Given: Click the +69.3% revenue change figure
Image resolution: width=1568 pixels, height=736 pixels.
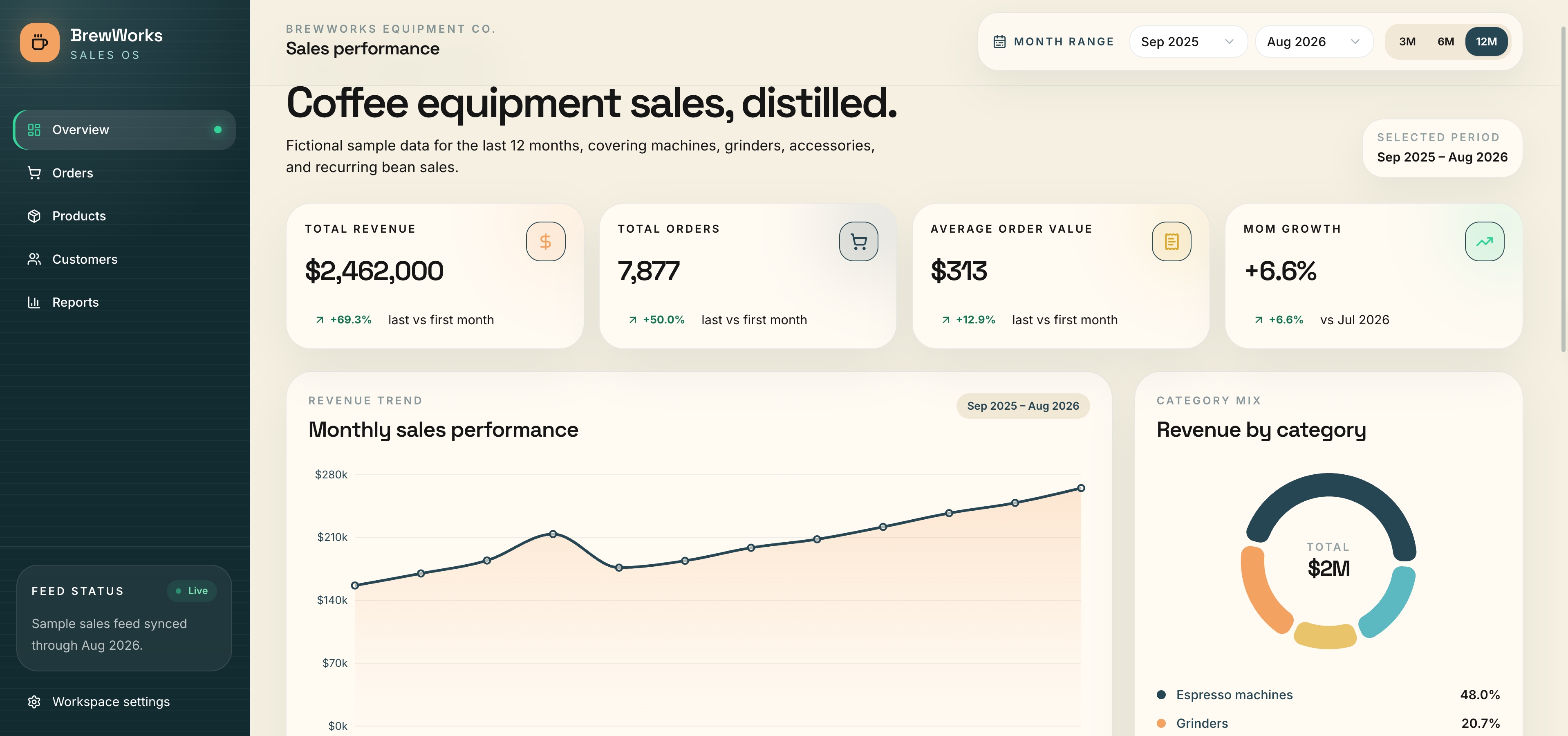Looking at the screenshot, I should pyautogui.click(x=351, y=320).
